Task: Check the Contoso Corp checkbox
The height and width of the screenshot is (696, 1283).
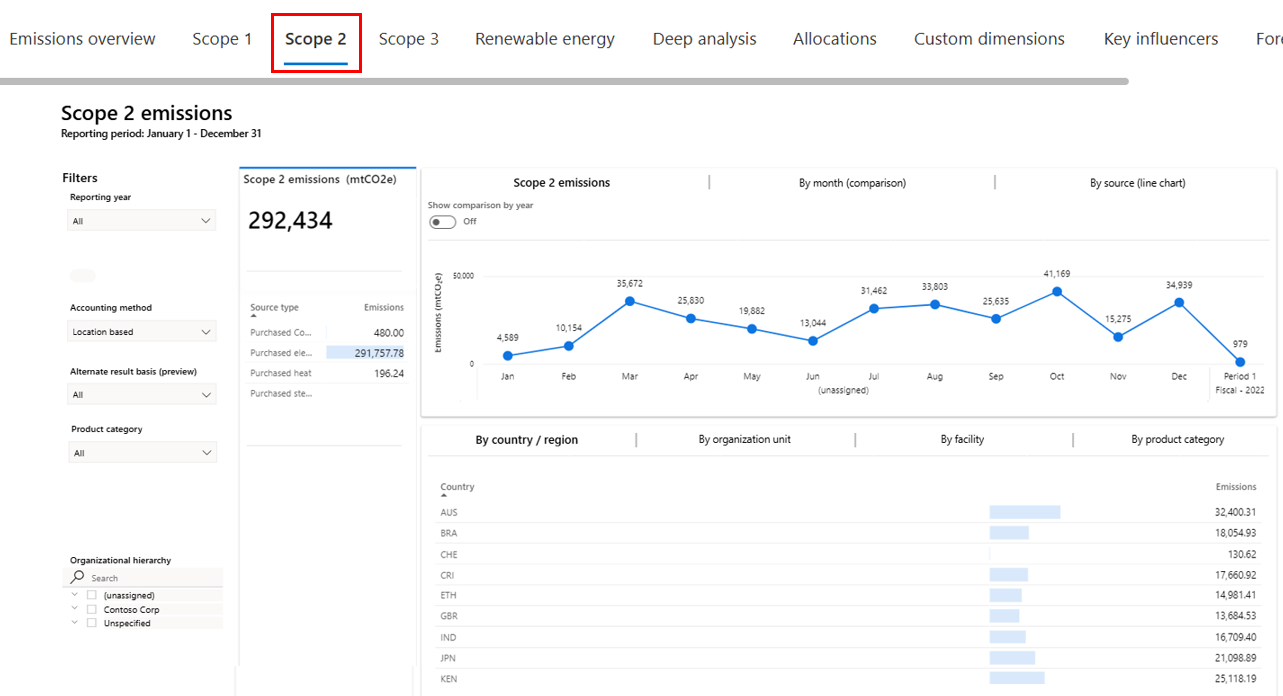Action: [x=92, y=609]
